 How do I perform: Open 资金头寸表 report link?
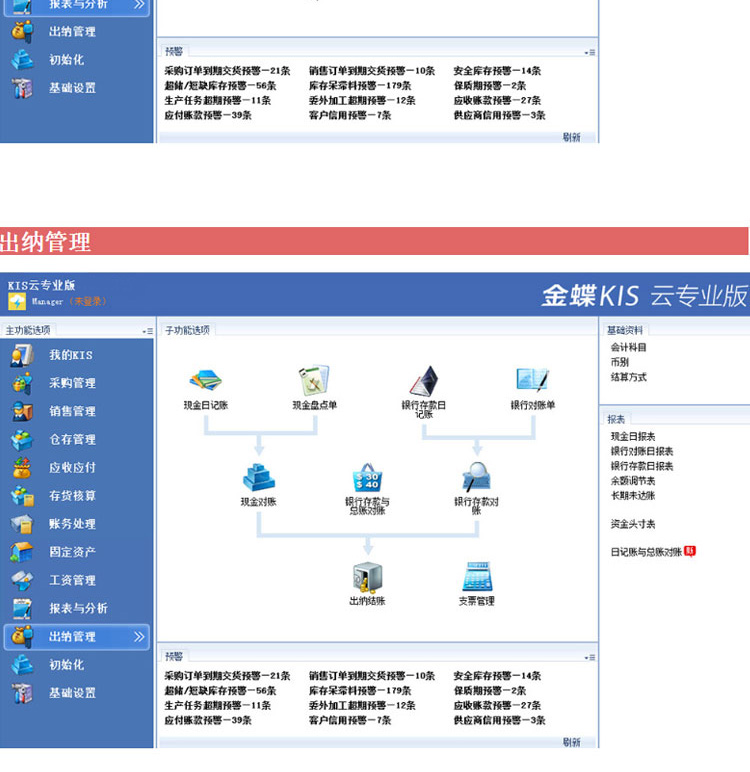tap(633, 524)
